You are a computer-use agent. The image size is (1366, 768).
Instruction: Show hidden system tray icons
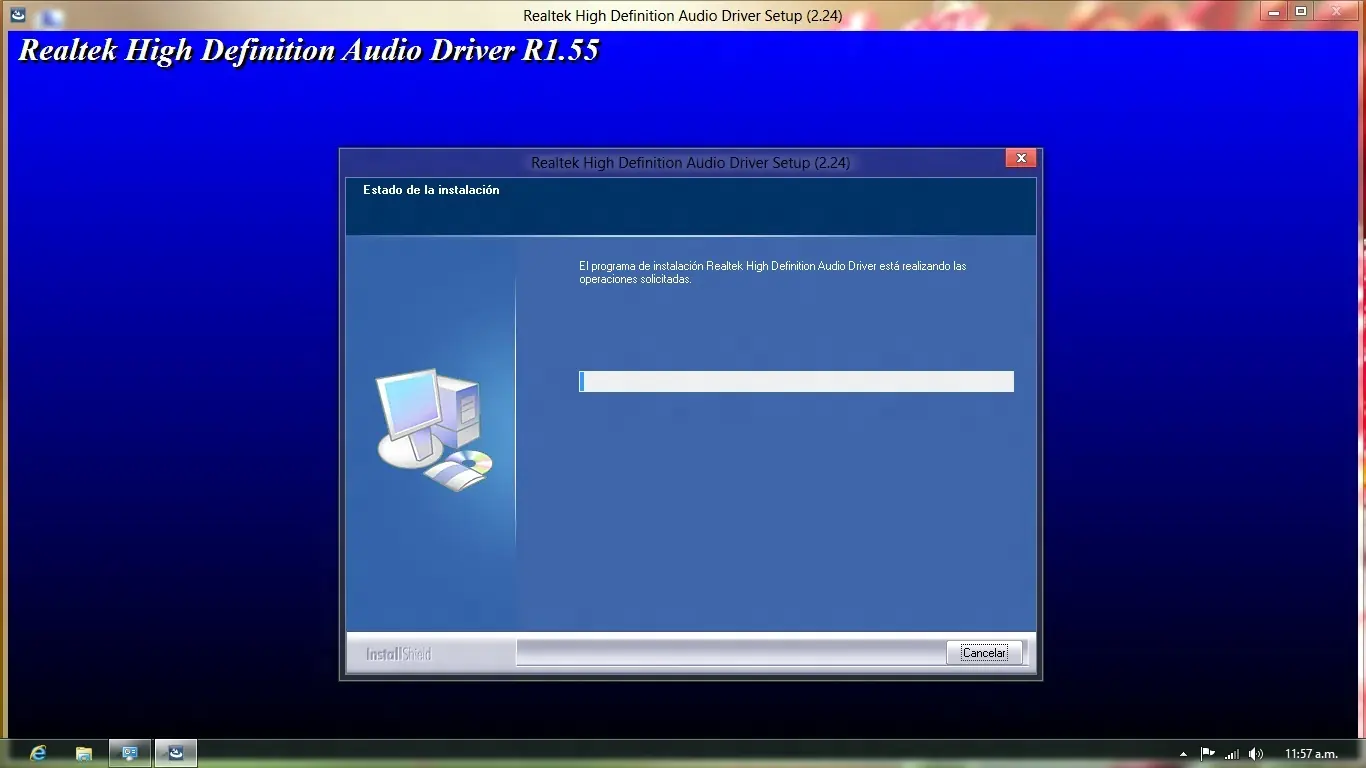(x=1184, y=754)
